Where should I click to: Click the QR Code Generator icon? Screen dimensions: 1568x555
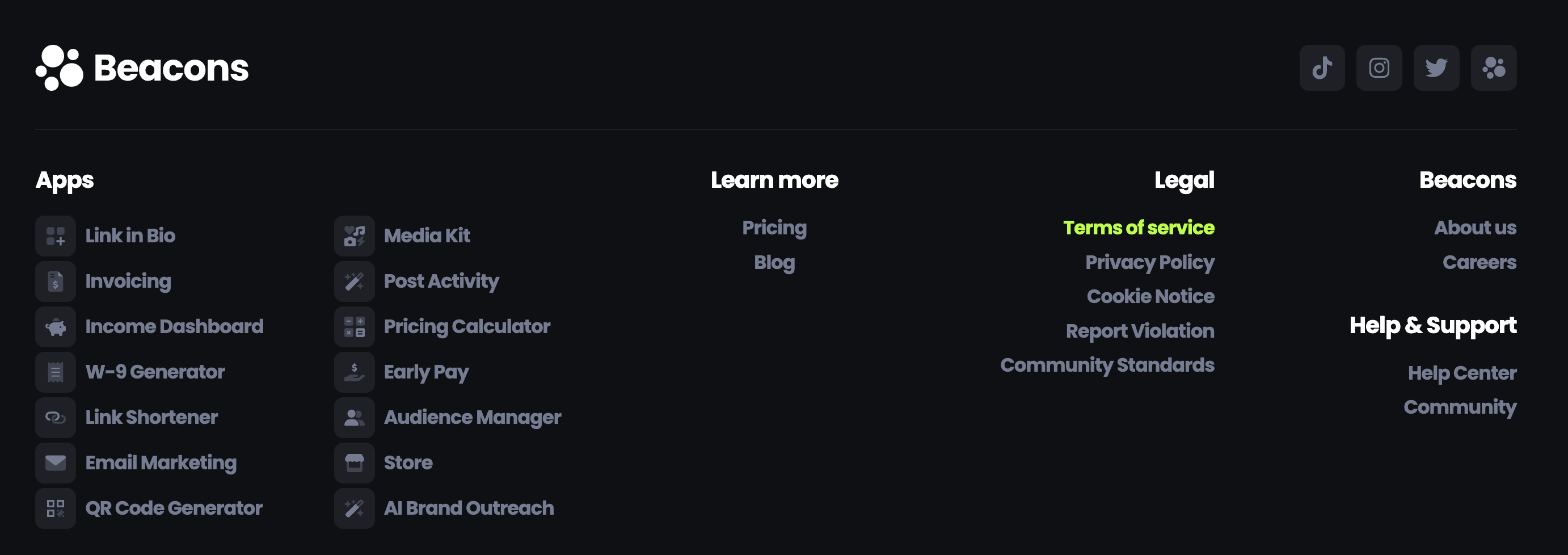56,508
